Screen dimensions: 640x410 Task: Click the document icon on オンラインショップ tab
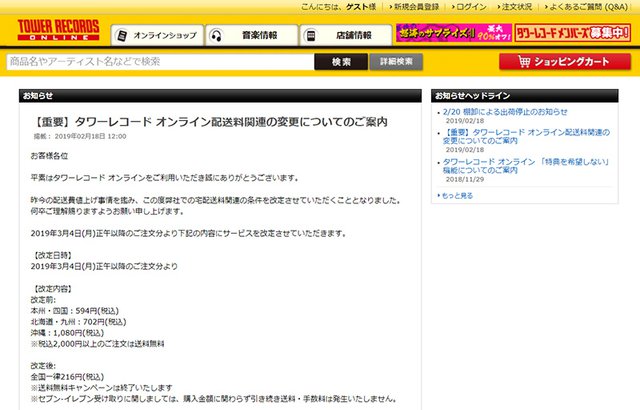pos(122,36)
